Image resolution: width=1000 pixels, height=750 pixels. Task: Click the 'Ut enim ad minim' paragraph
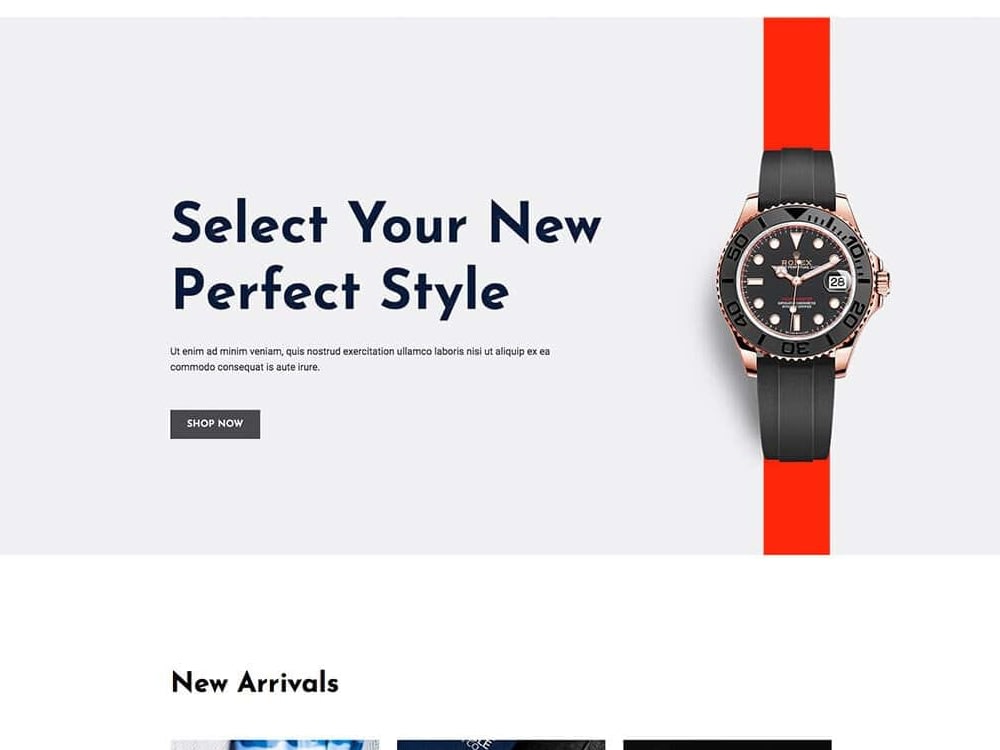pos(360,359)
